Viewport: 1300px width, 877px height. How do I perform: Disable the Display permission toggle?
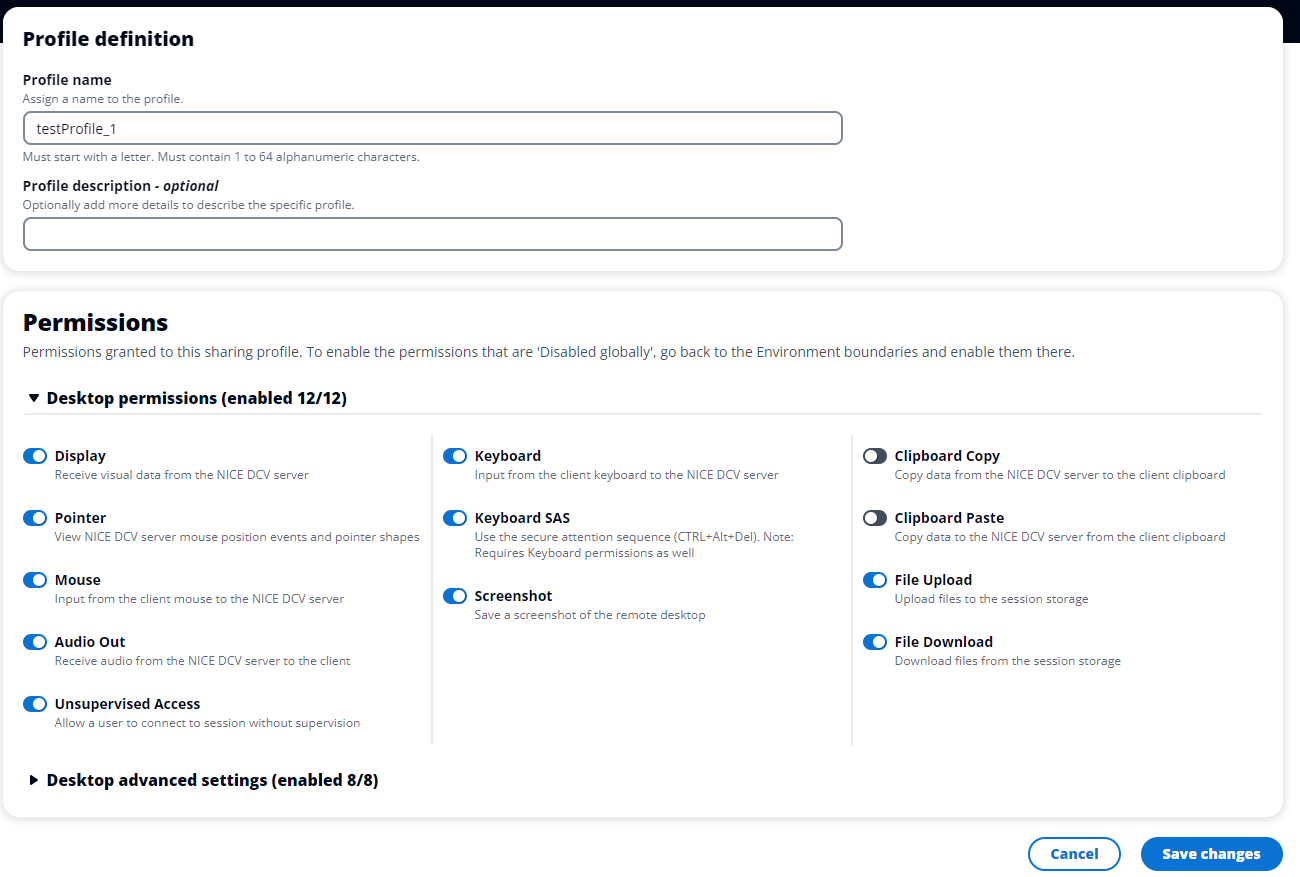tap(35, 456)
